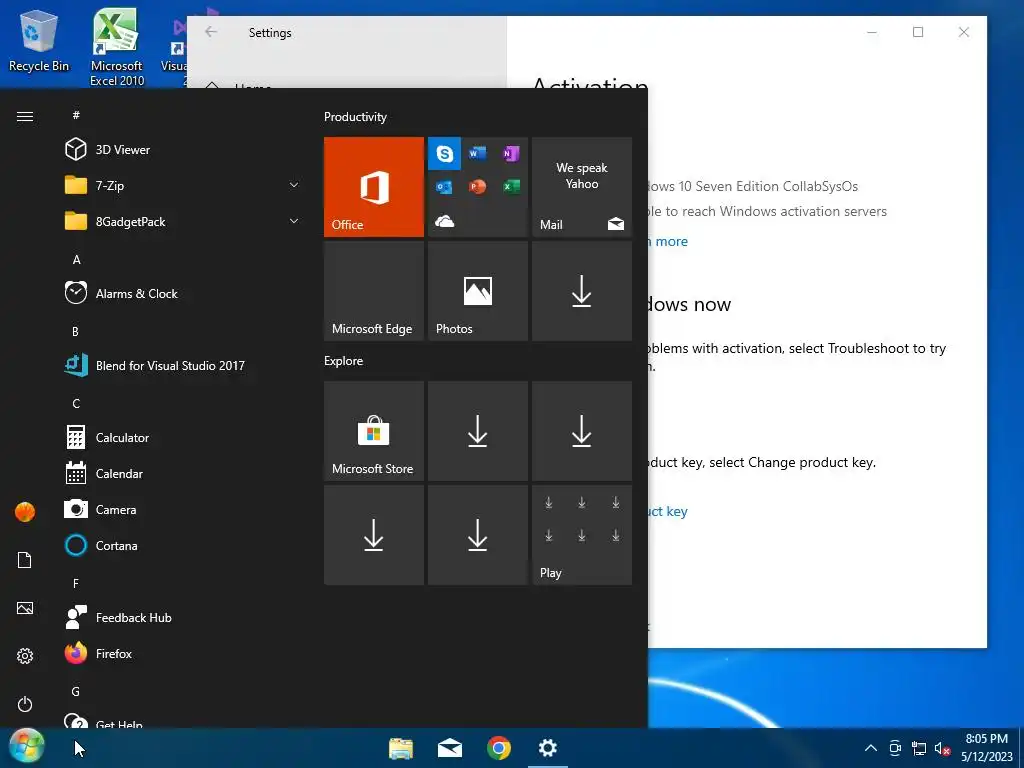This screenshot has width=1024, height=768.
Task: Expand the 7-Zip folder
Action: tap(183, 185)
